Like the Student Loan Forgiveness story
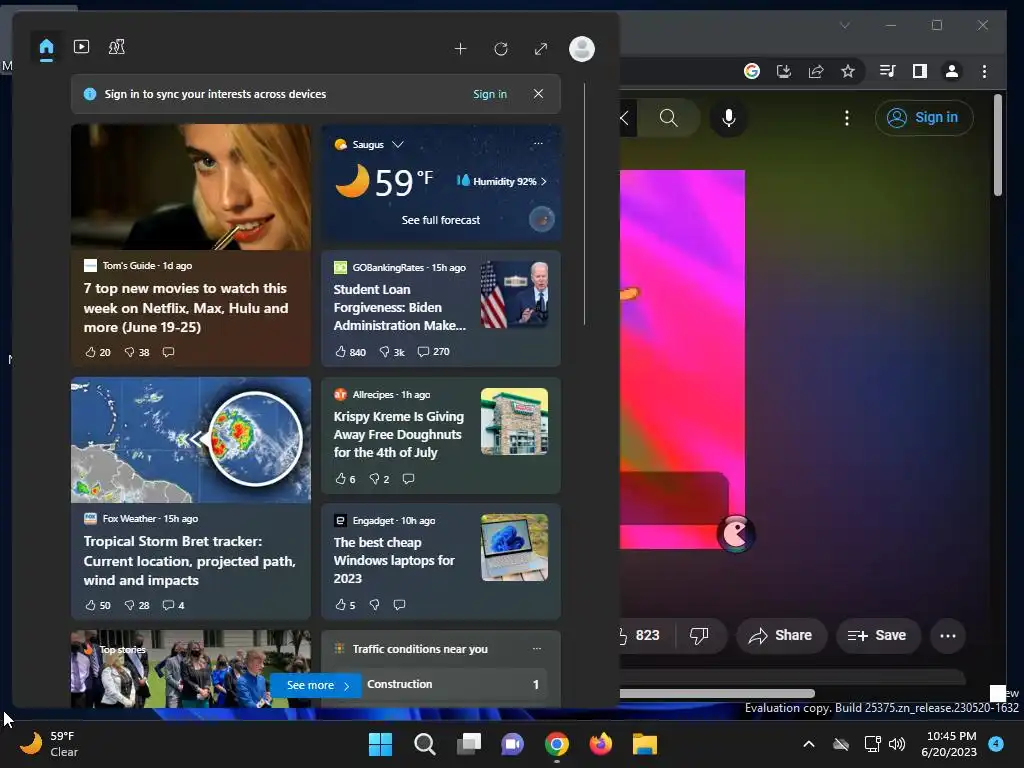 [350, 351]
